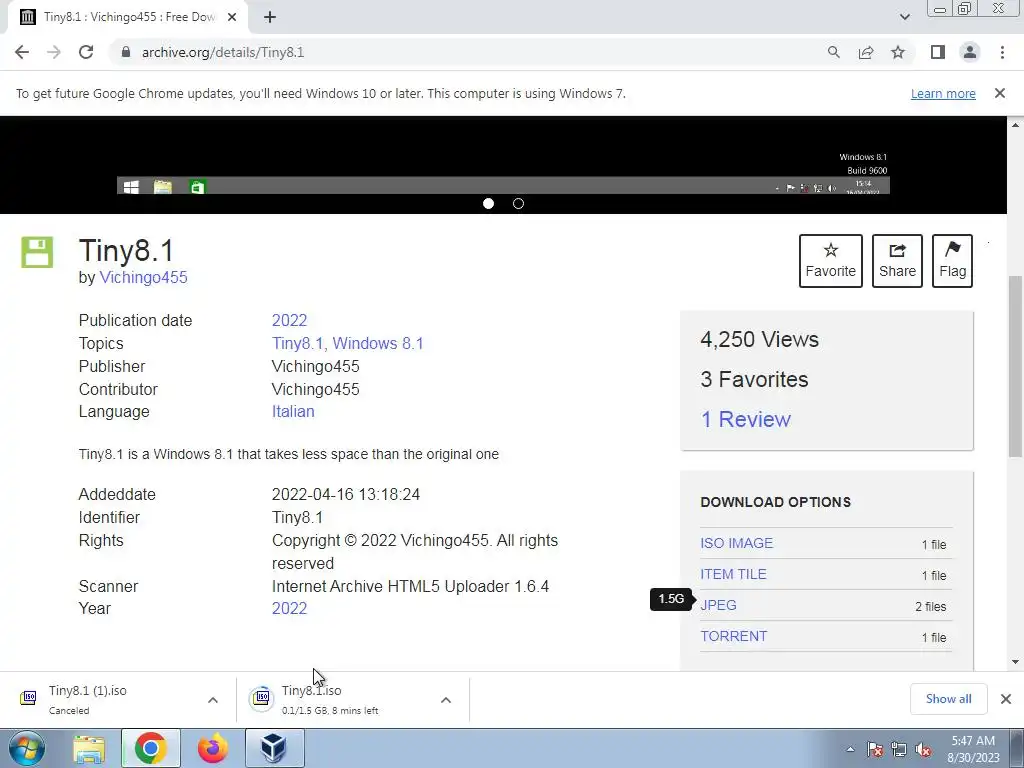
Task: Close the downloads bar
Action: click(1006, 699)
